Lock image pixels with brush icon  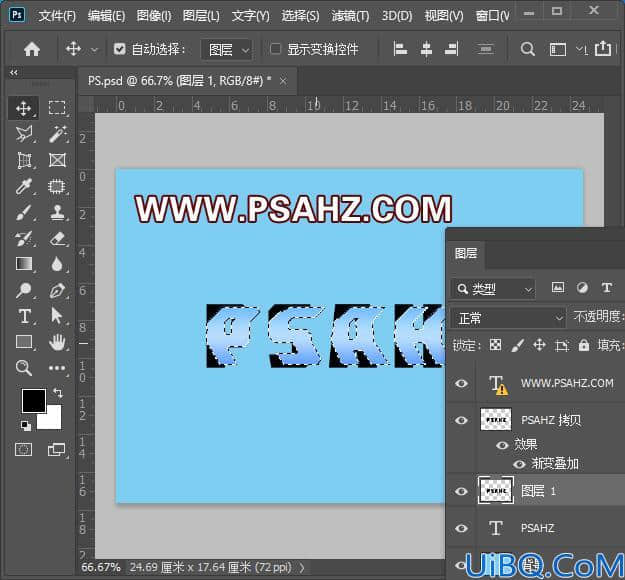pos(517,345)
